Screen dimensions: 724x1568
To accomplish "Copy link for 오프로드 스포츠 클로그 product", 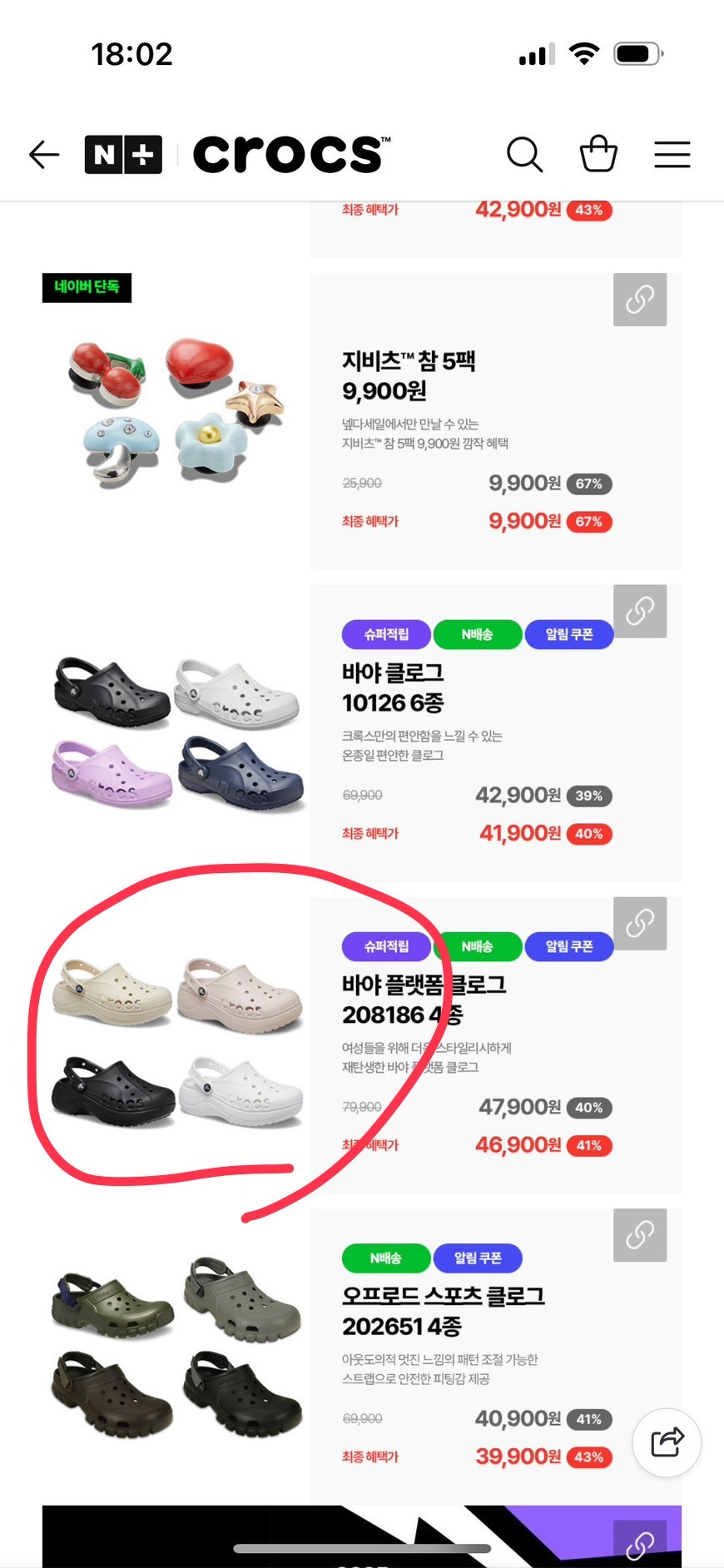I will click(640, 1234).
